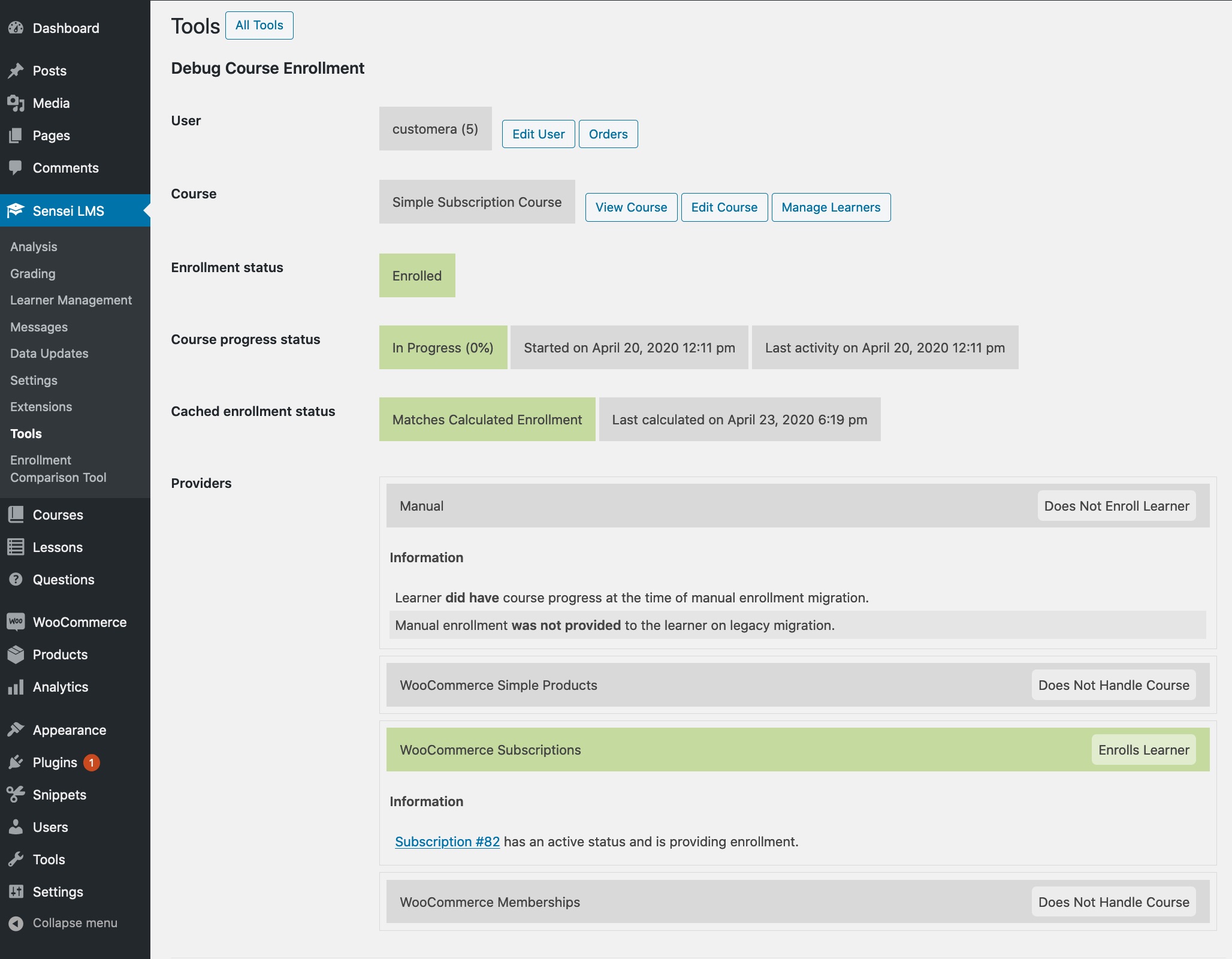Click Collapse menu label
Screen dimensions: 1232x959
pos(75,923)
